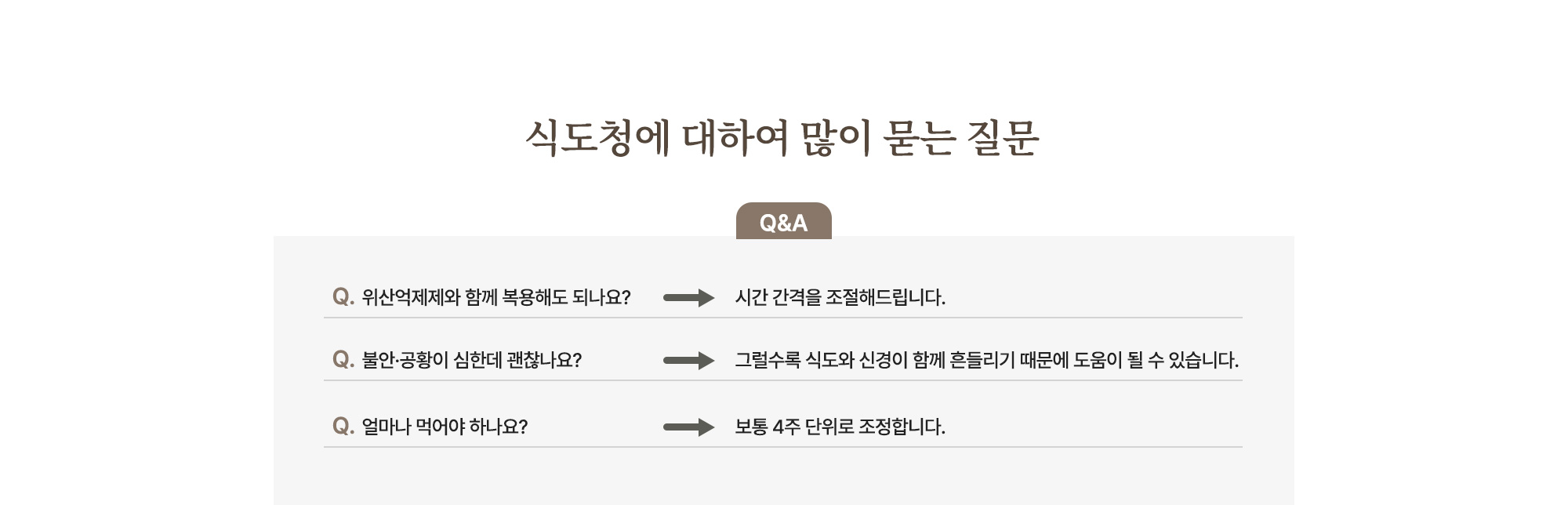Select the answer about 식도와 신경이 함께 흔들리기
The height and width of the screenshot is (505, 1568).
point(986,361)
